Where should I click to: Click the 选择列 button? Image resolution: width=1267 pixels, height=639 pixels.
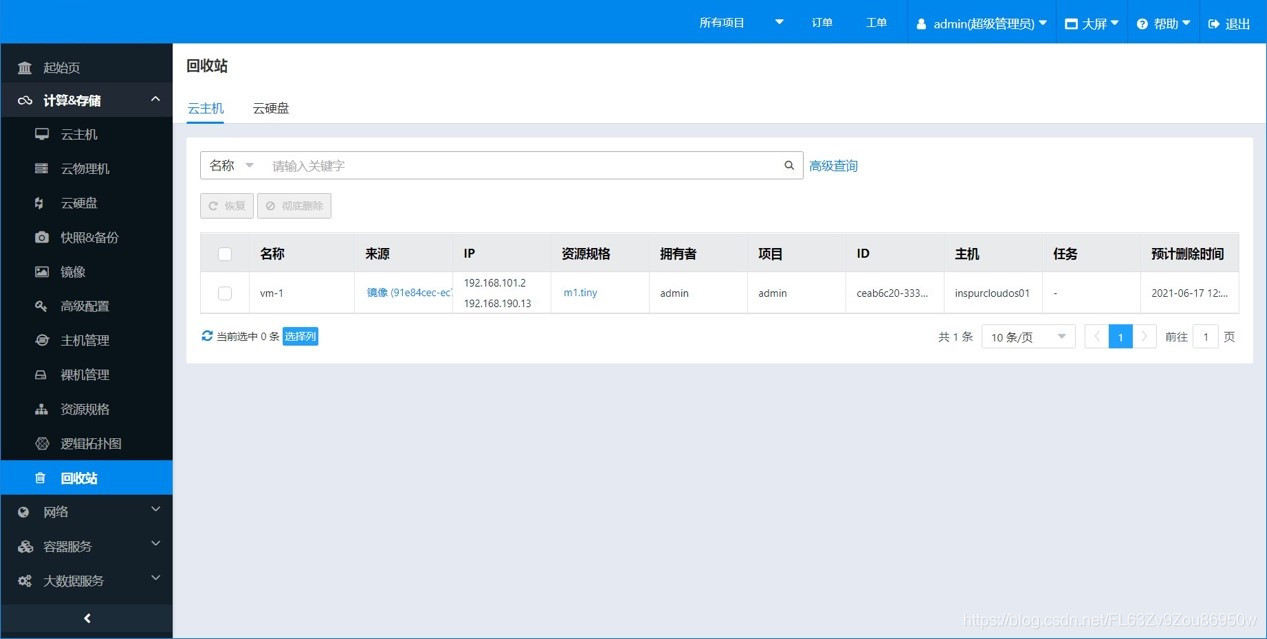click(300, 337)
